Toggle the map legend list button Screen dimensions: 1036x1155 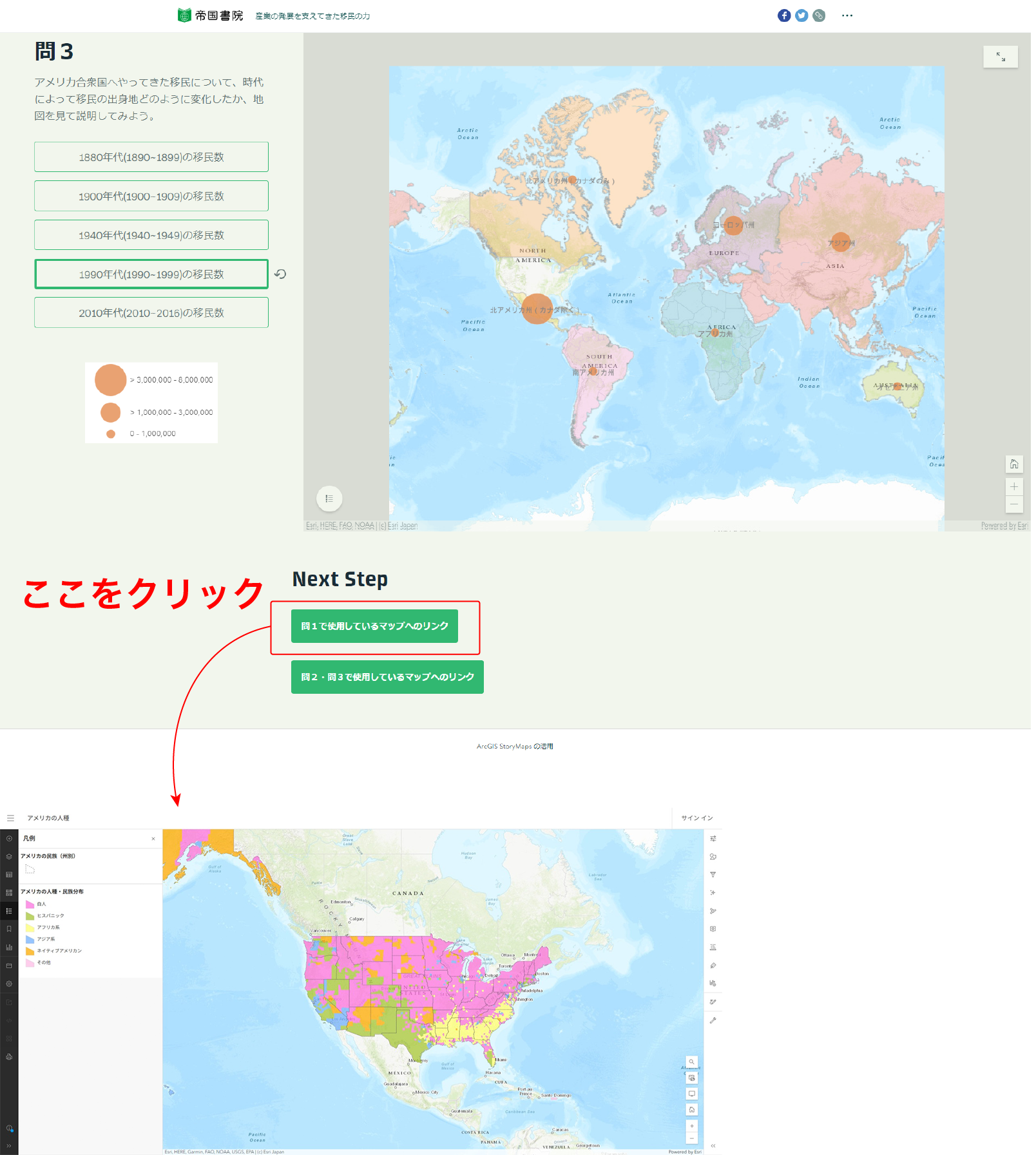click(x=329, y=499)
